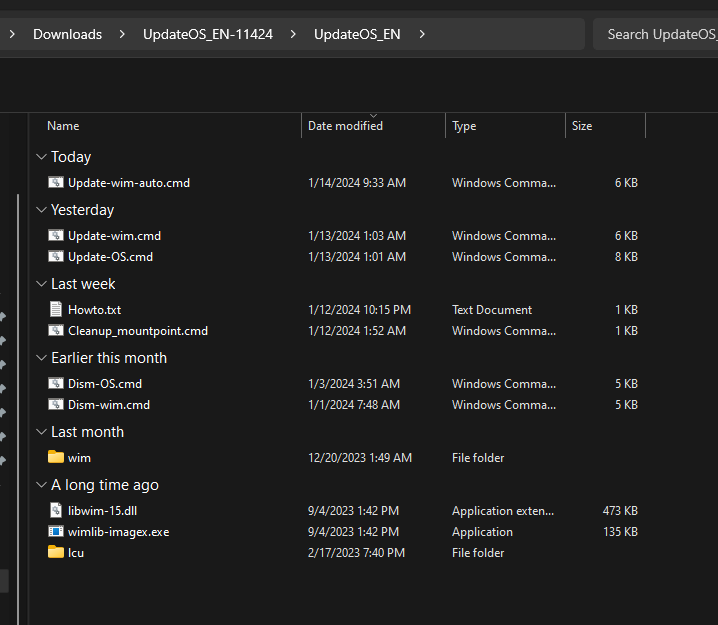Sort by the Date modified column header
Screen dimensions: 718x625
373,126
